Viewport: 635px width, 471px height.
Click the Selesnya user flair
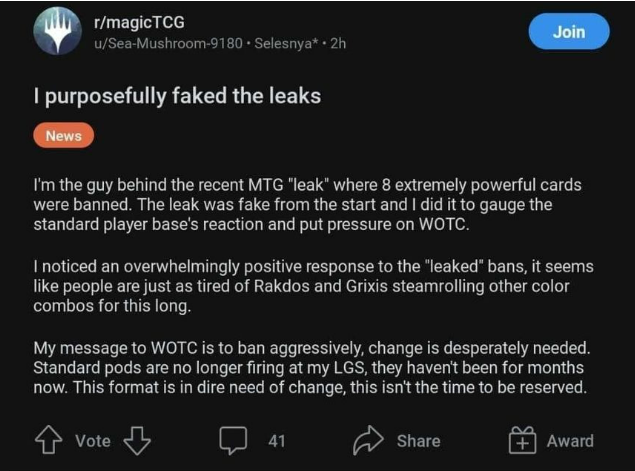tap(286, 43)
